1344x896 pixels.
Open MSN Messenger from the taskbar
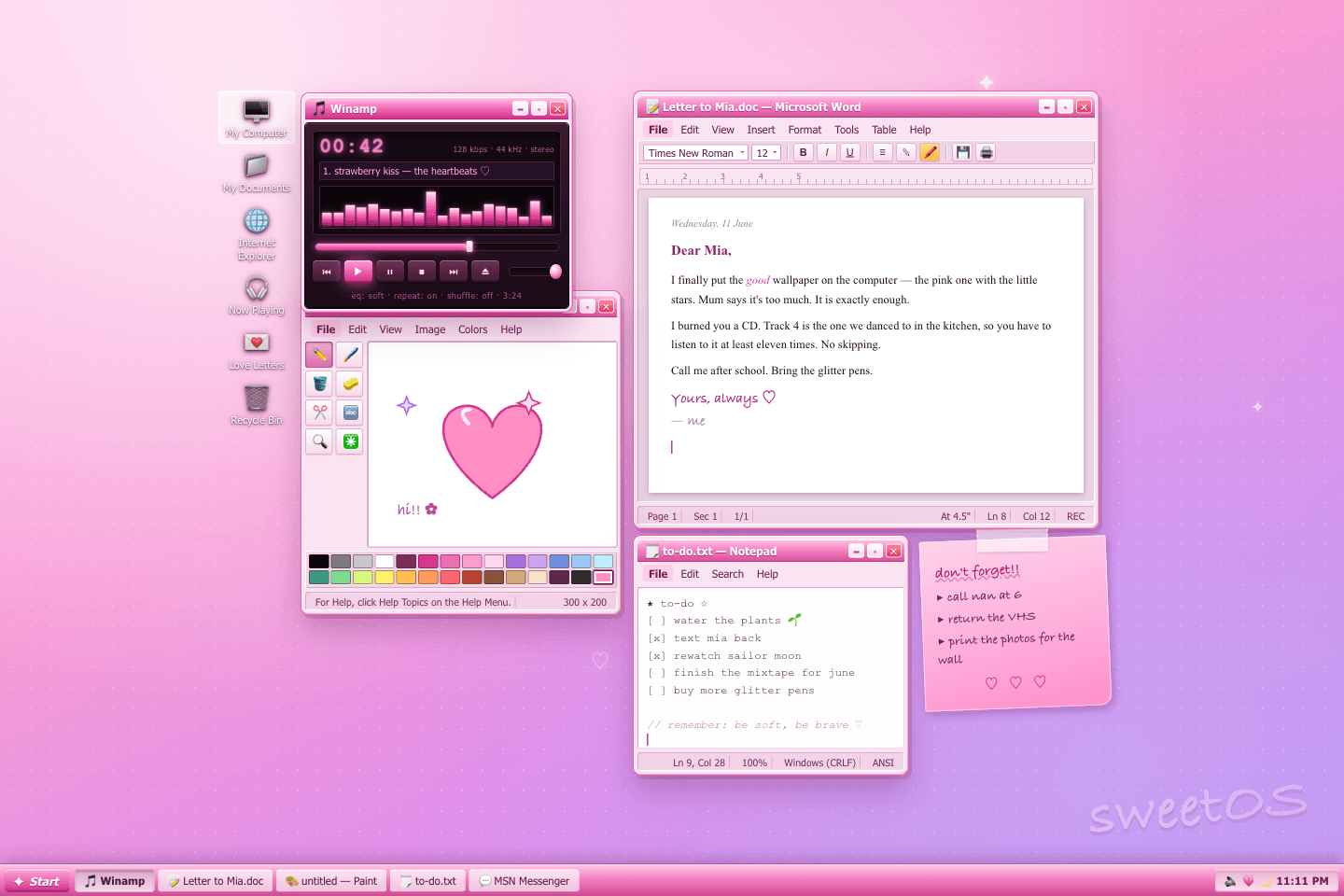pyautogui.click(x=525, y=881)
